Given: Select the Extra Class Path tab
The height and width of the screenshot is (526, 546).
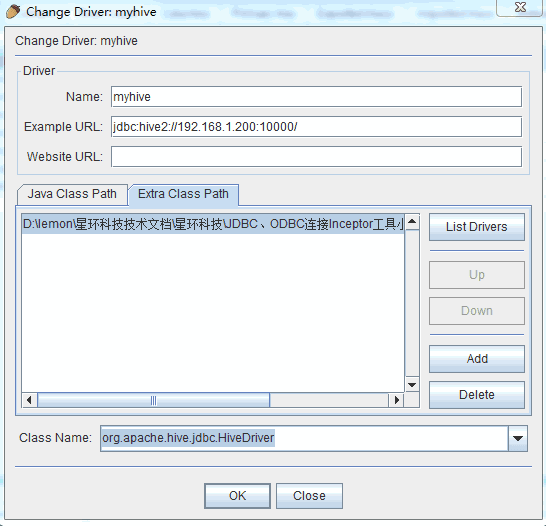Looking at the screenshot, I should point(183,194).
